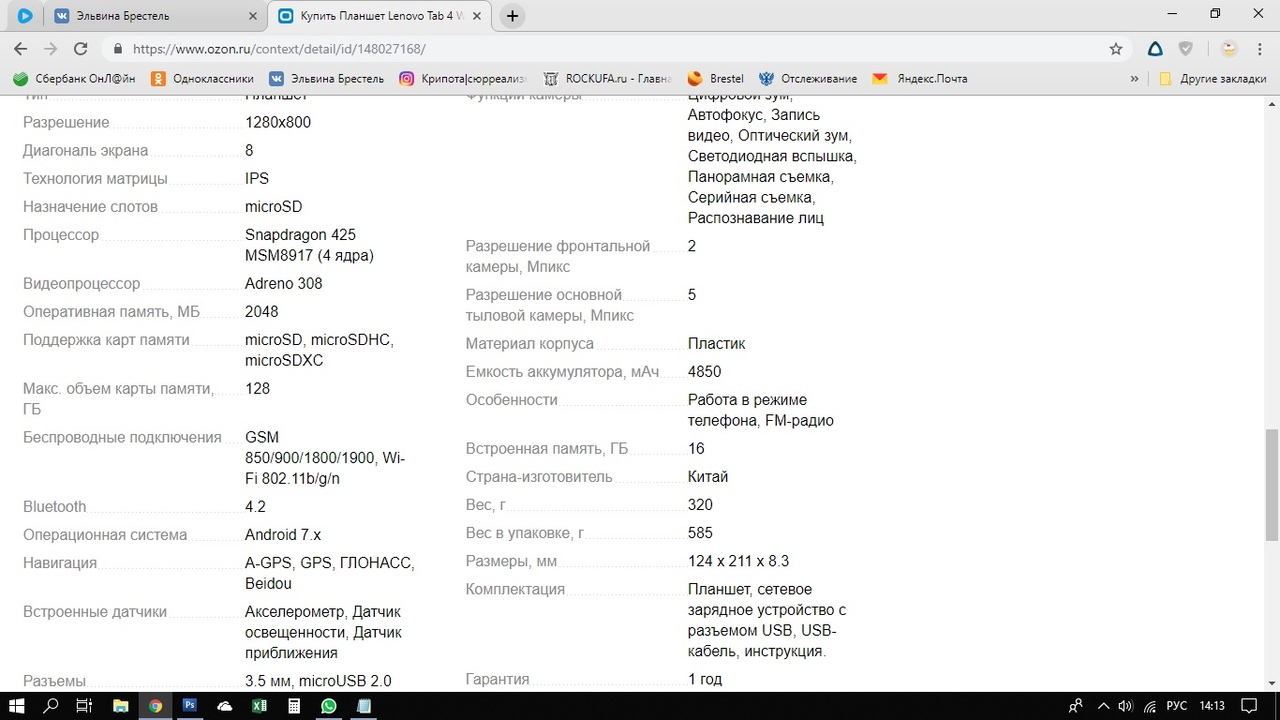Close the Эльвина Брестель VK tab
The width and height of the screenshot is (1280, 720).
point(252,16)
